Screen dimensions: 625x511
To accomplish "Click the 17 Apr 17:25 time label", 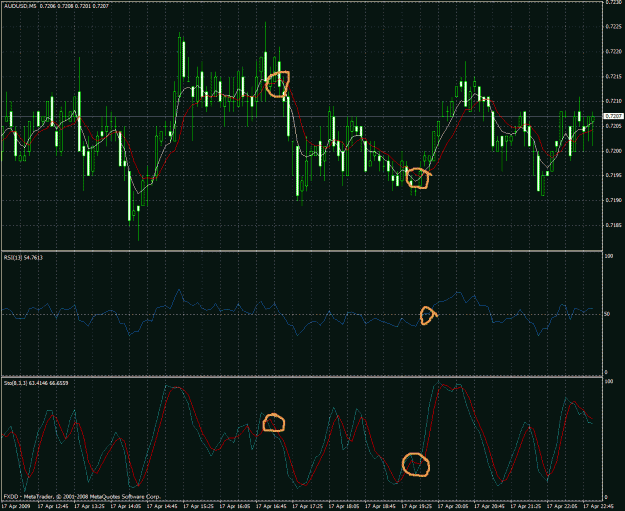I will [309, 507].
